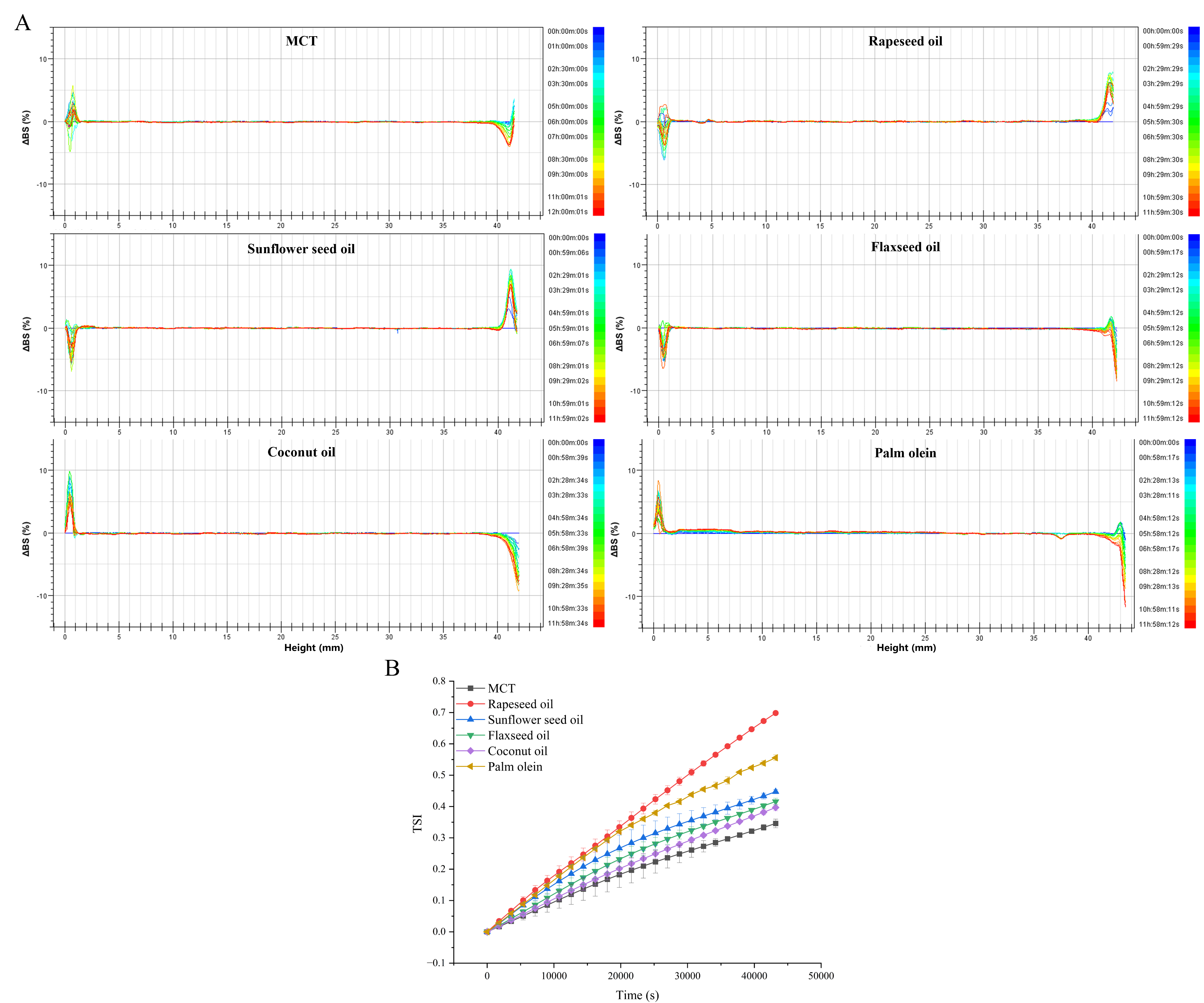This screenshot has height=1003, width=1204.
Task: Click the Palm olein legend text
Action: click(515, 767)
